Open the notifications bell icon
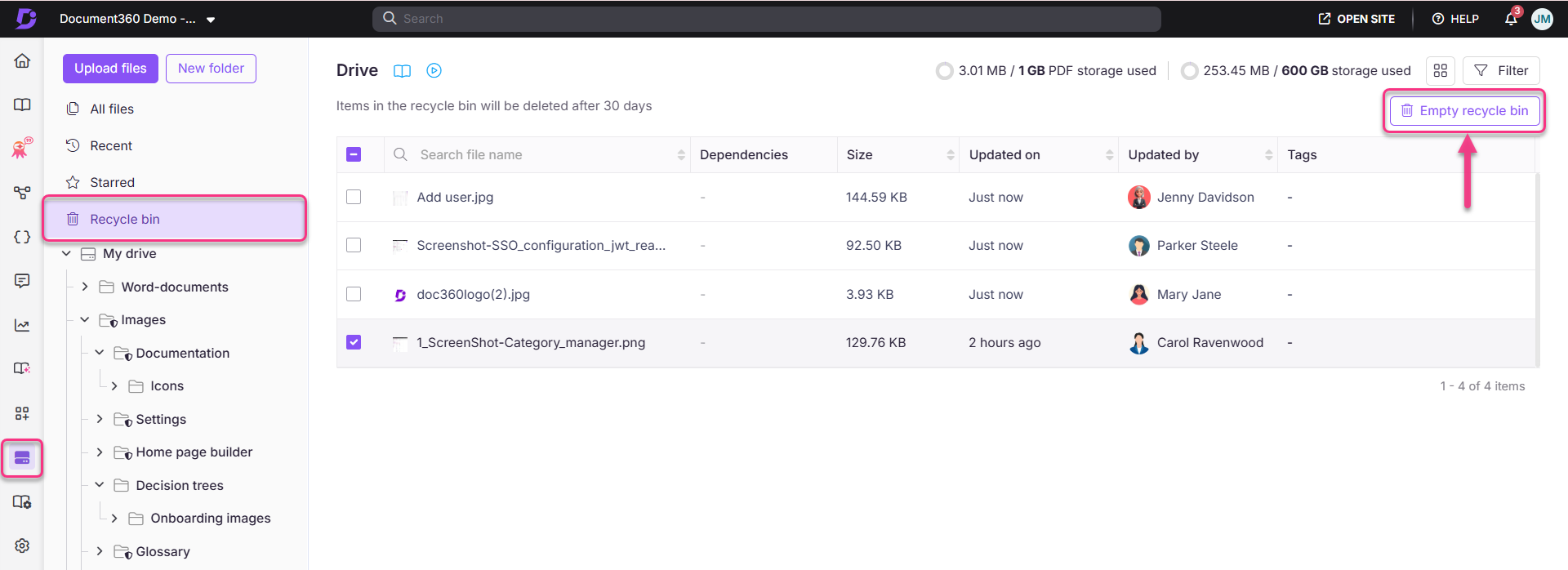Screen dimensions: 1568x570 coord(1511,18)
